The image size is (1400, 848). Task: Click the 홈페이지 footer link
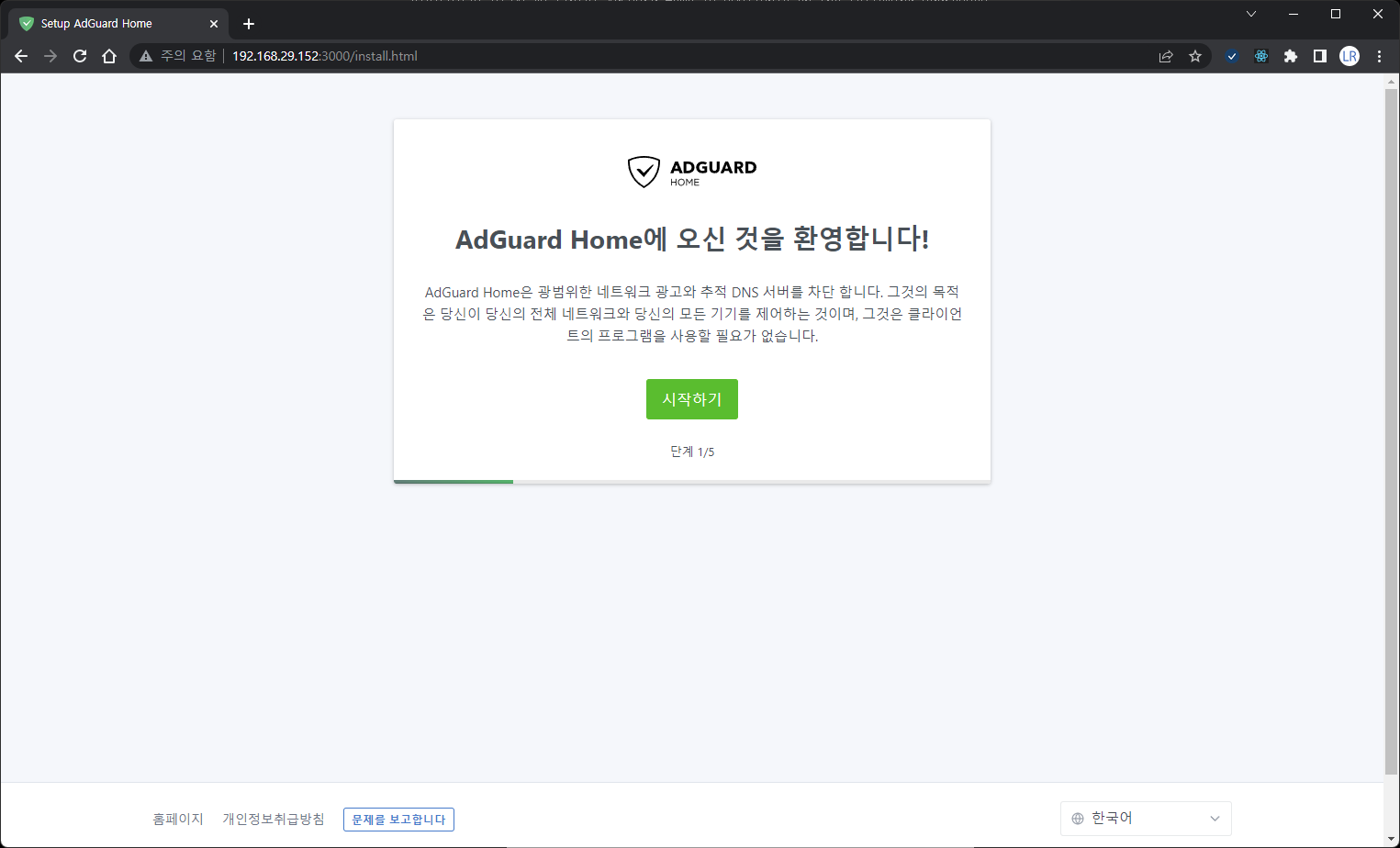[x=177, y=819]
